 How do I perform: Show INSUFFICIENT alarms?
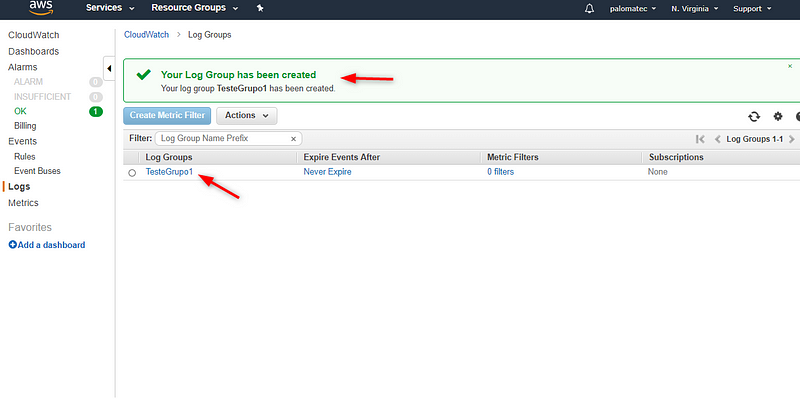[x=43, y=96]
